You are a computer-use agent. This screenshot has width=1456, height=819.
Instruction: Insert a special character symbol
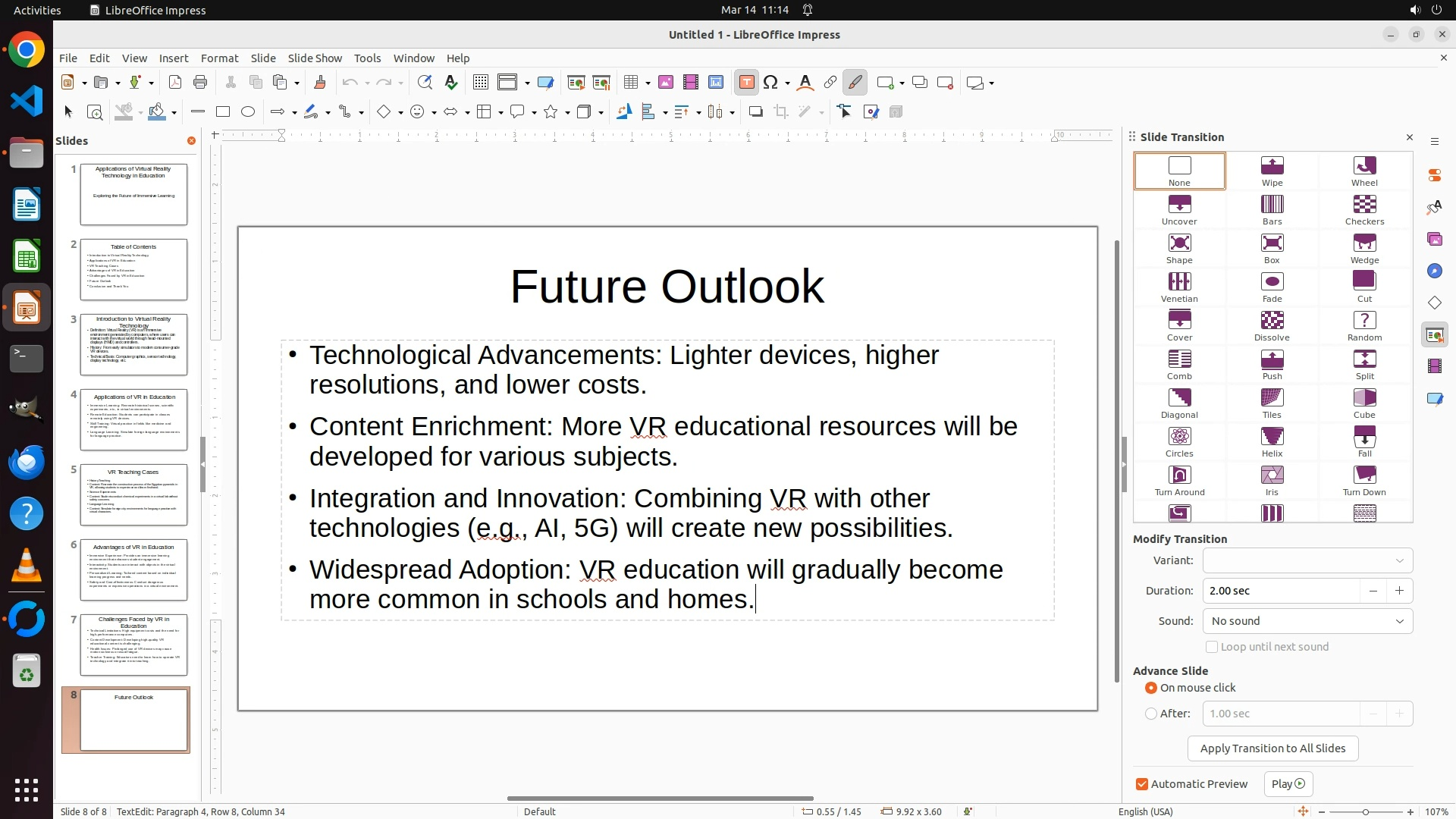pos(770,83)
